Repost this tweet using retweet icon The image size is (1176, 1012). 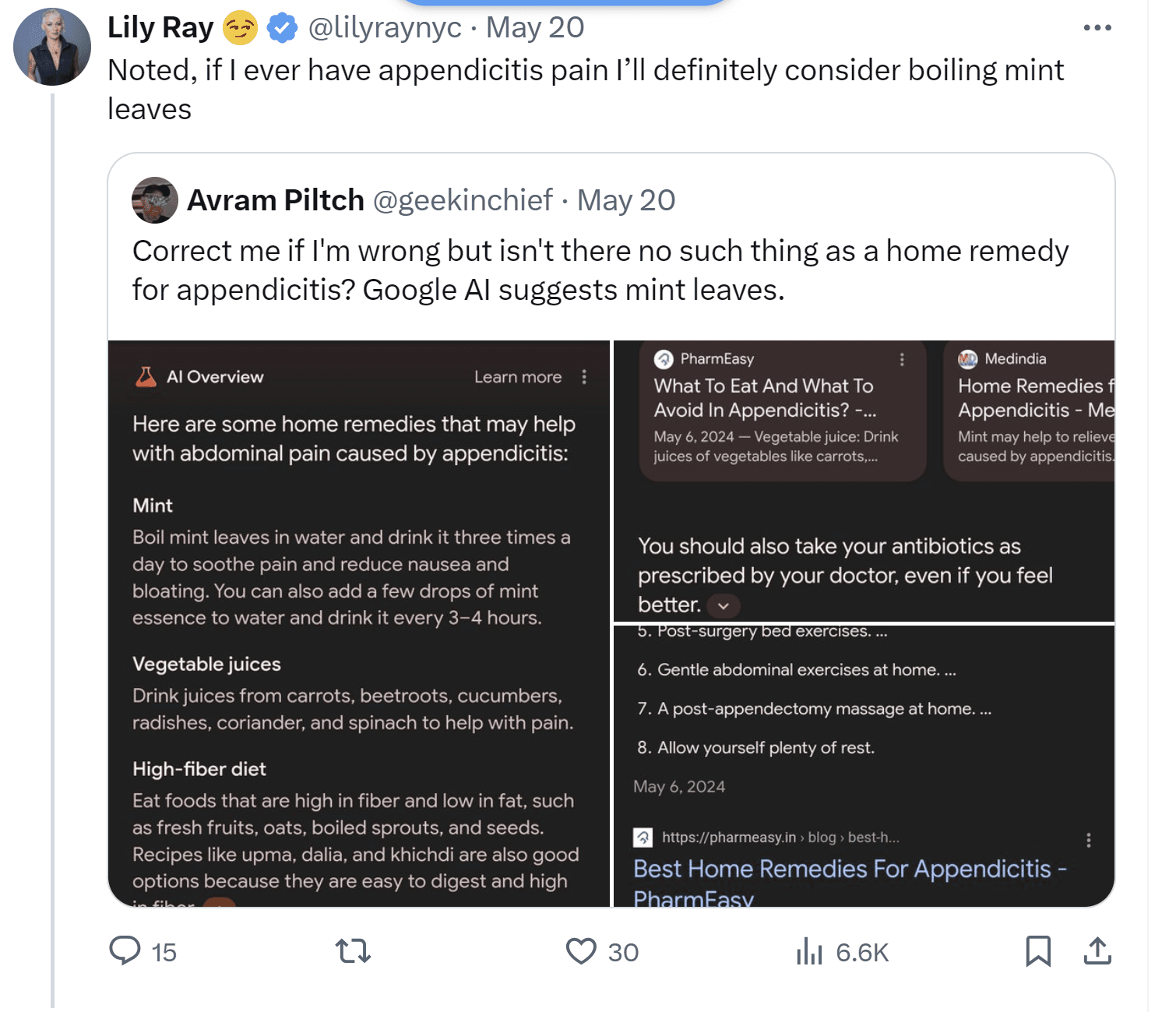pos(353,951)
